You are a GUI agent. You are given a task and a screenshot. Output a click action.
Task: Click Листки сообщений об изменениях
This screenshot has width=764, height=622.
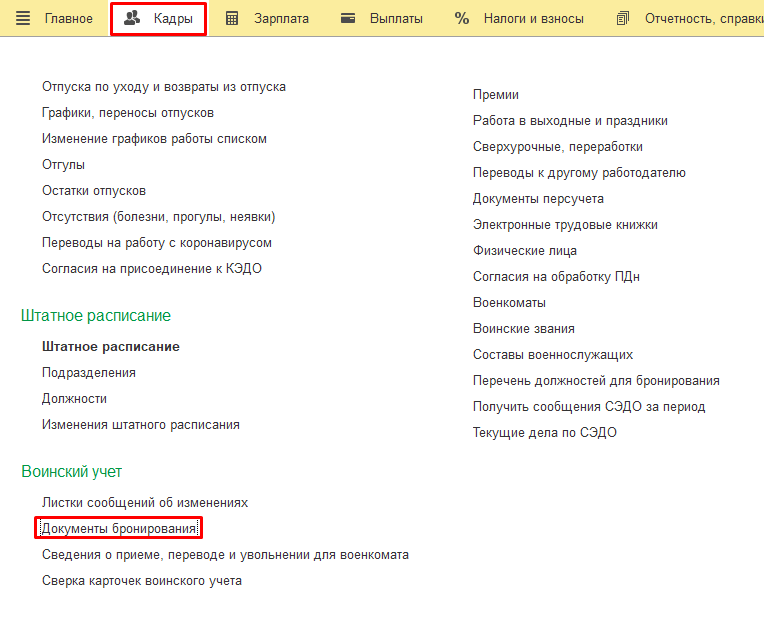tap(145, 503)
